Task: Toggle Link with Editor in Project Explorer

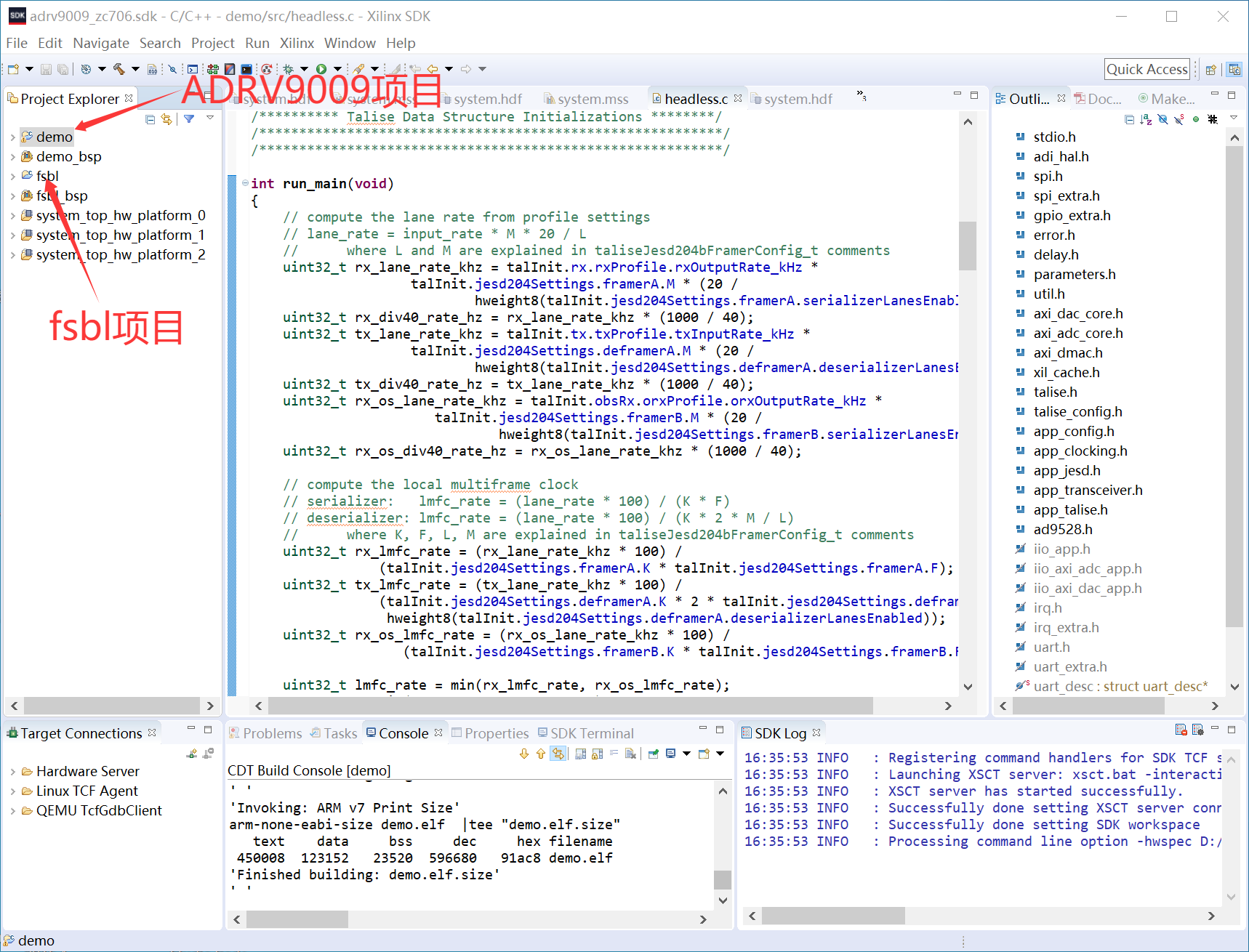Action: point(166,119)
